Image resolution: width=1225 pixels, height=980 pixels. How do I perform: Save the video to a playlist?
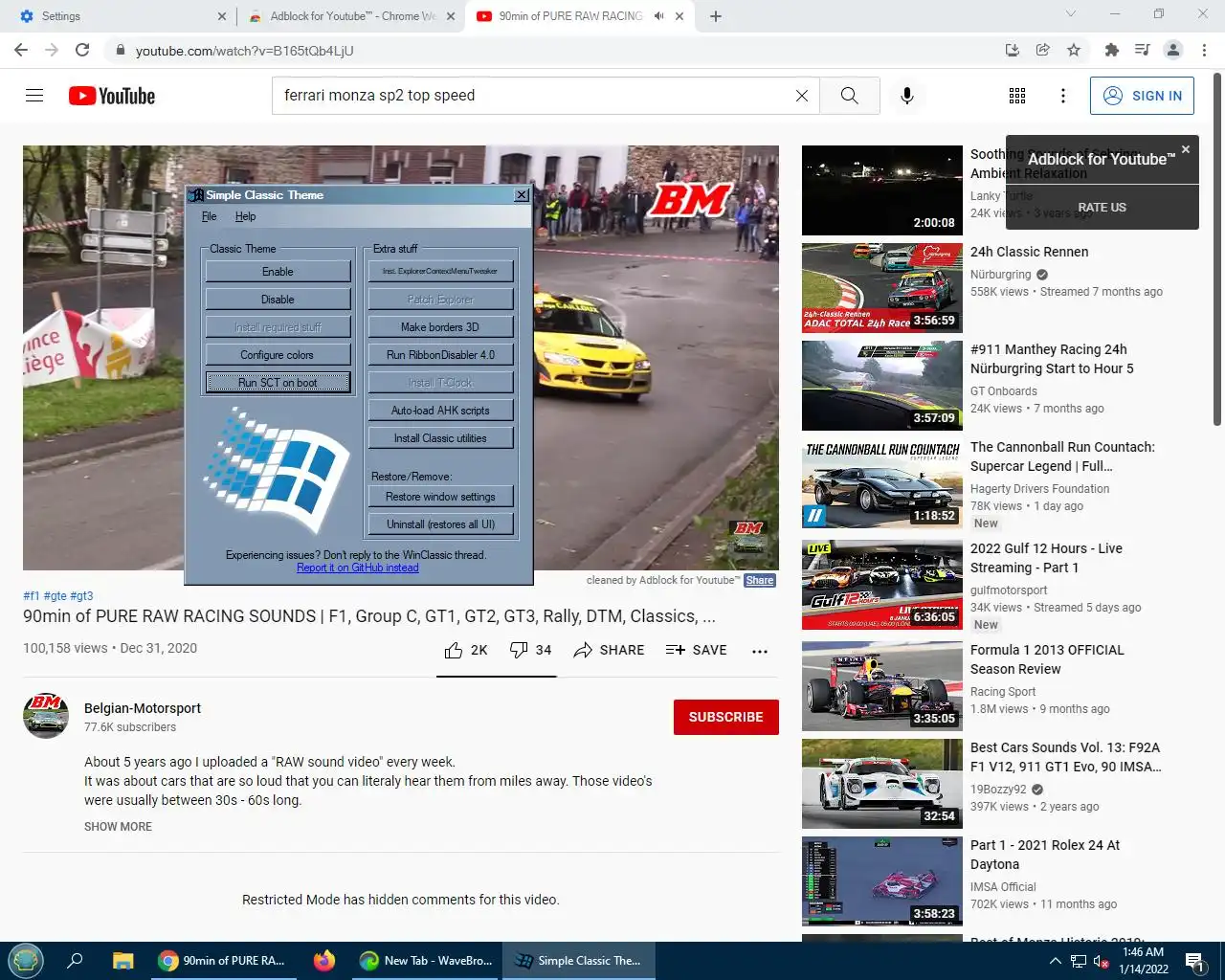[x=697, y=650]
